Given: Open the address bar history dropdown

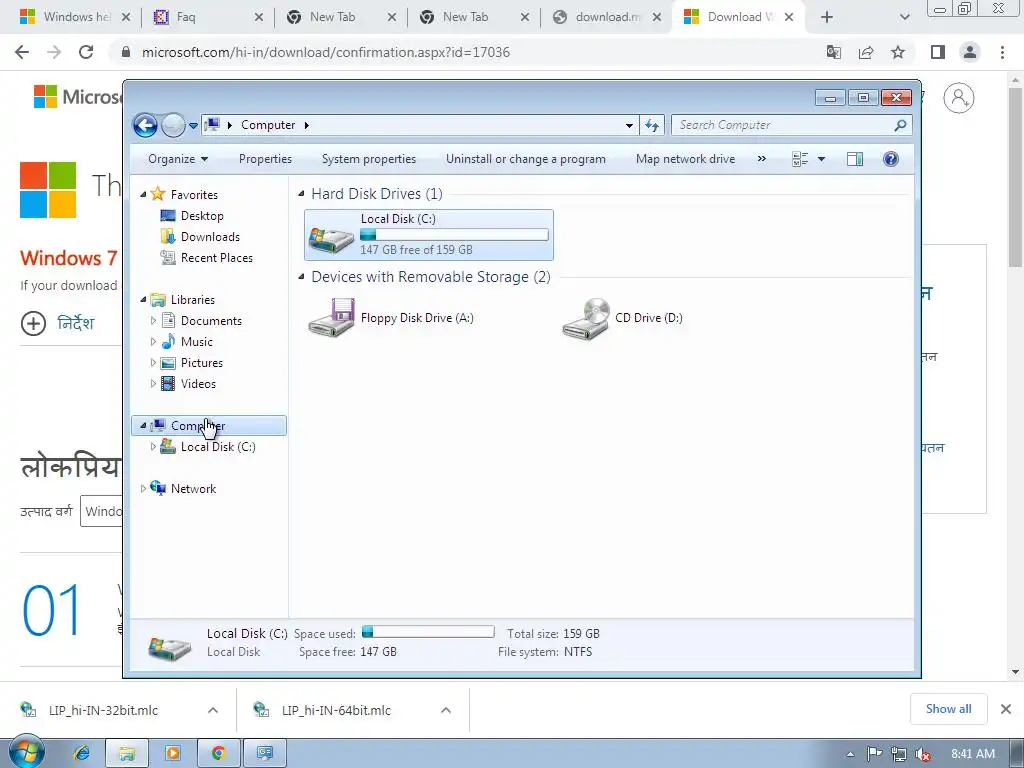Looking at the screenshot, I should (x=629, y=125).
